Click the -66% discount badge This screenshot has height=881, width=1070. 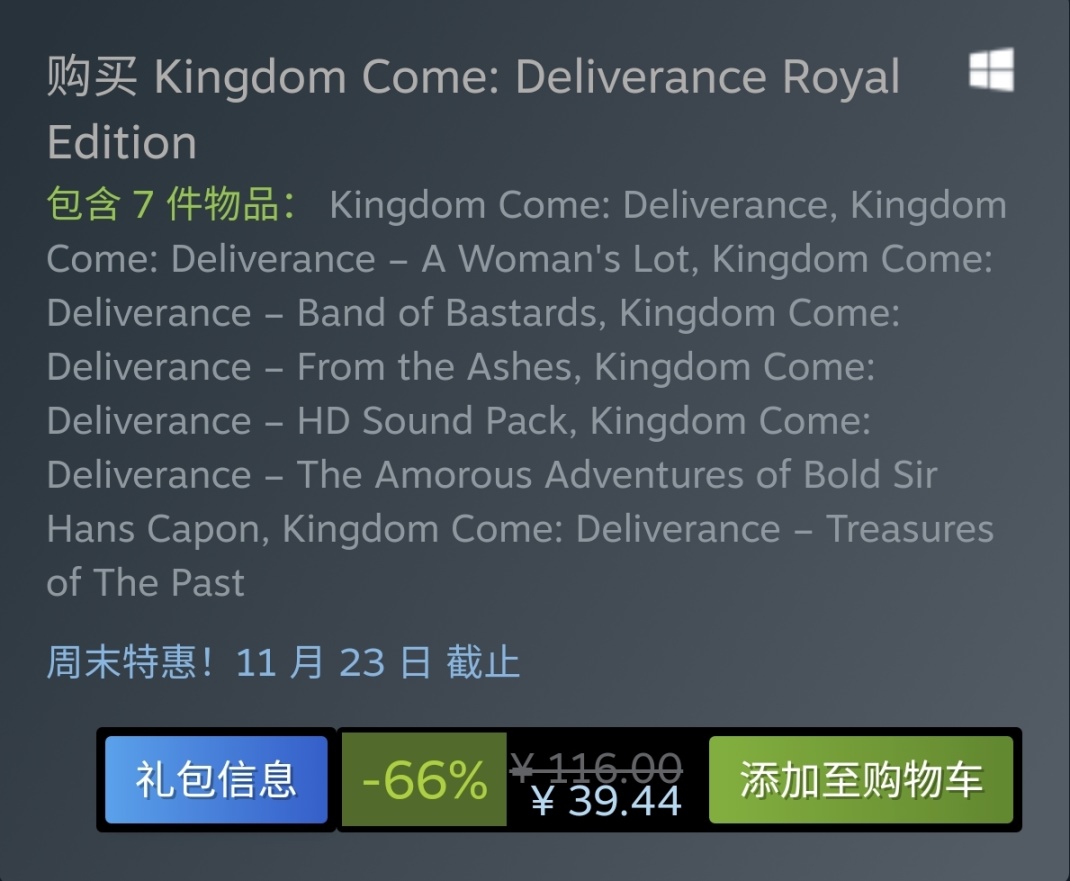click(x=424, y=780)
